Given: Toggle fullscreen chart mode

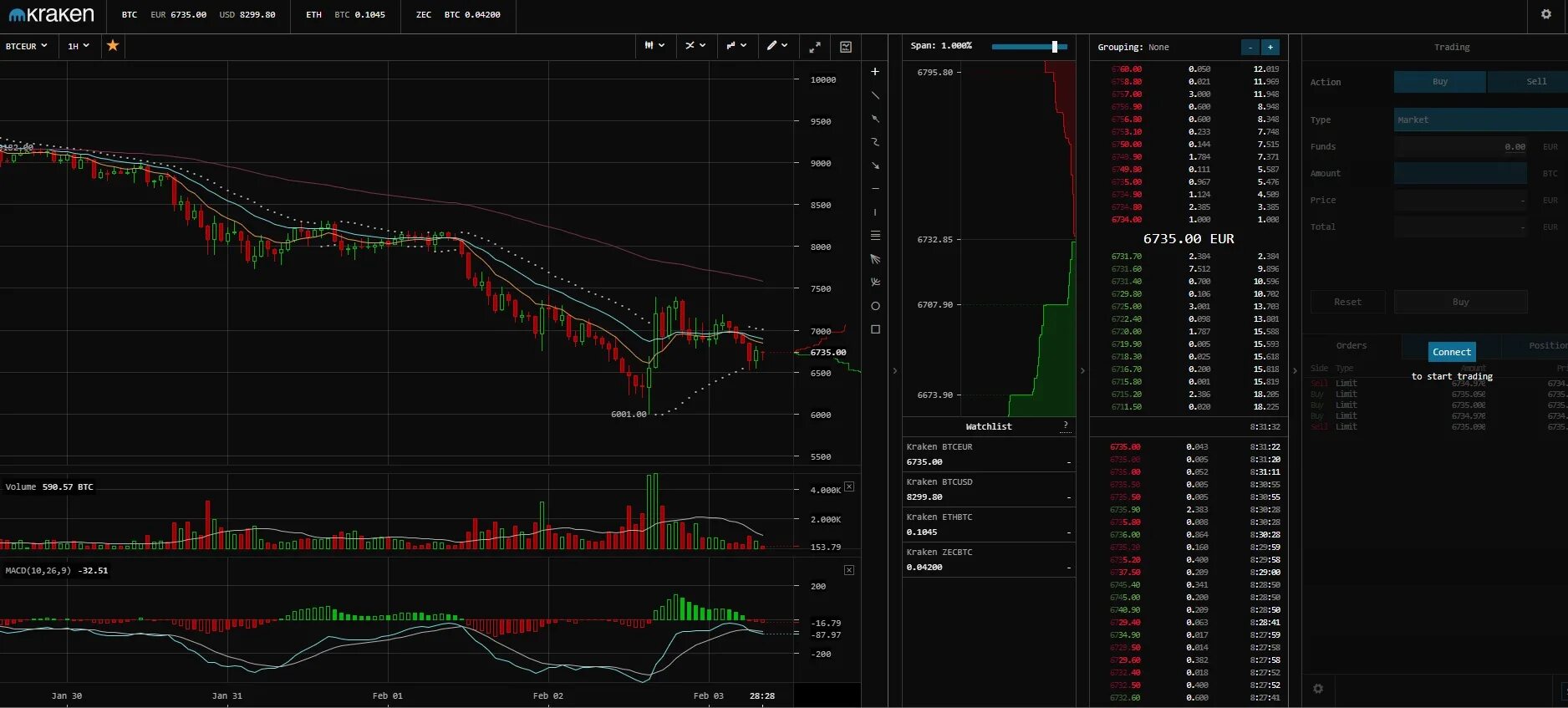Looking at the screenshot, I should (815, 47).
